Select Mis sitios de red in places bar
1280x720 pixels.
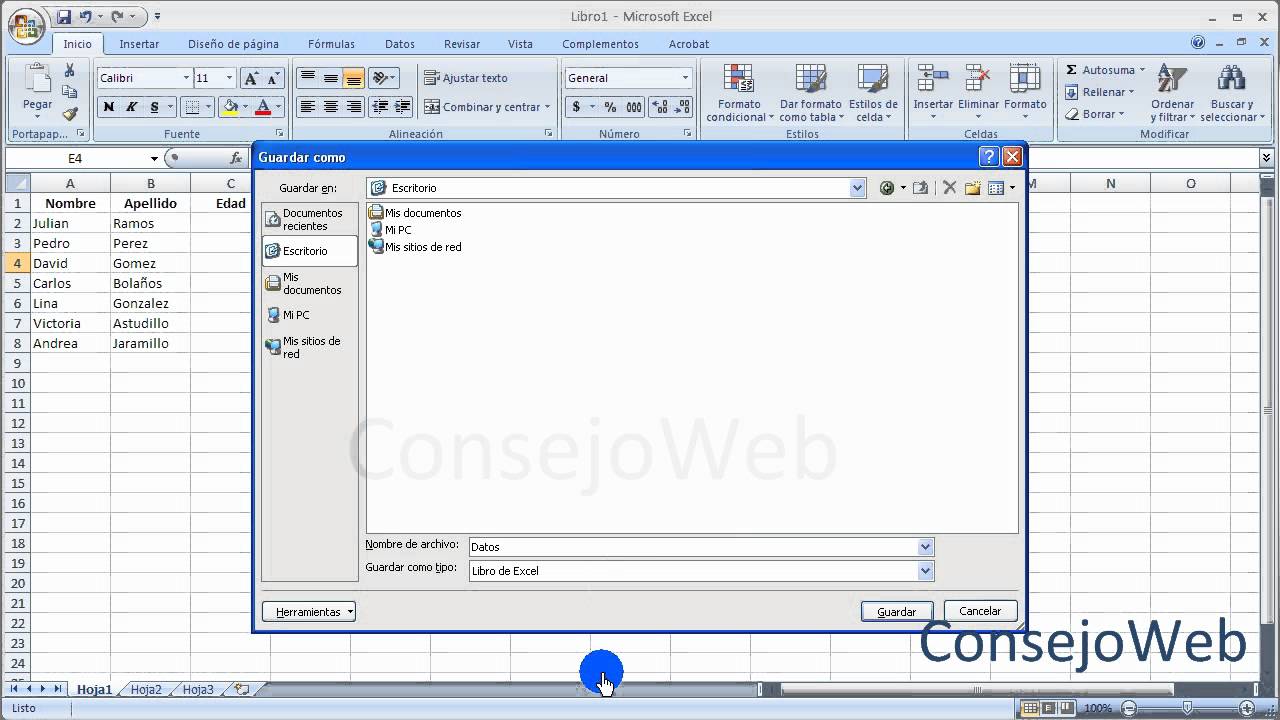pyautogui.click(x=309, y=347)
